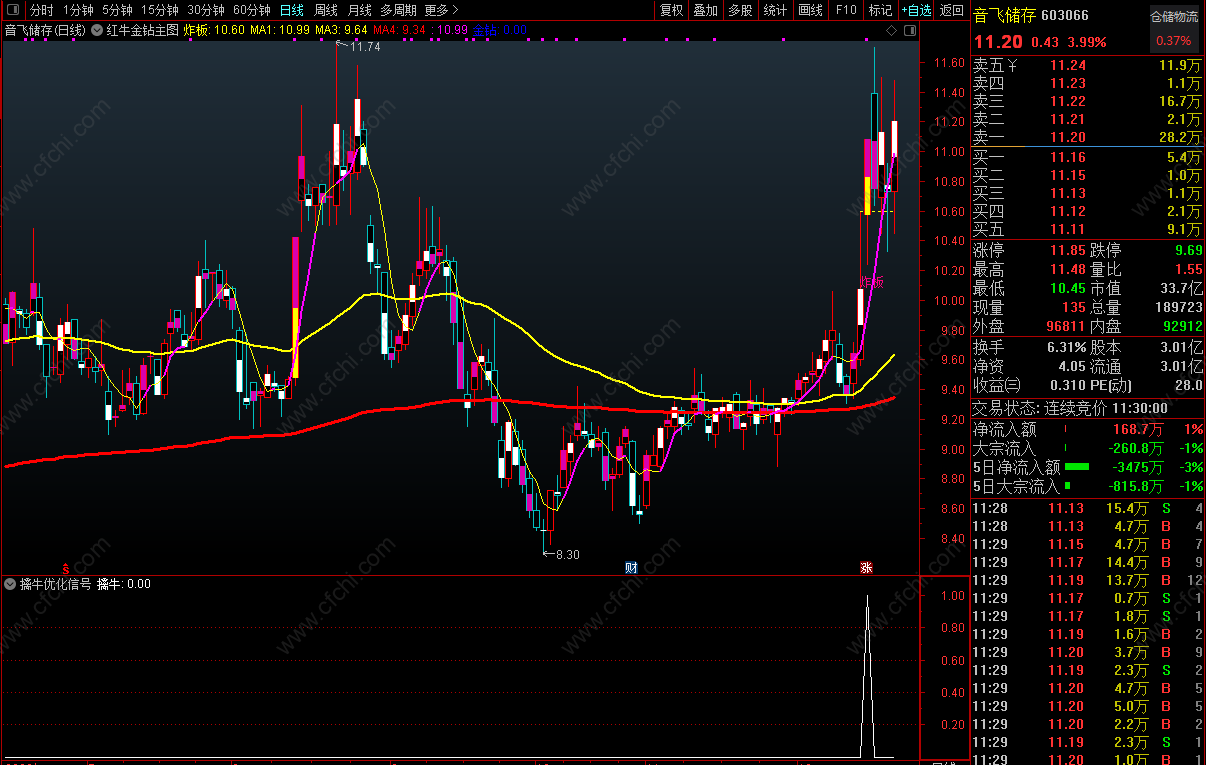Image resolution: width=1206 pixels, height=765 pixels.
Task: Click the 买四 price 11.12
Action: pos(1068,212)
